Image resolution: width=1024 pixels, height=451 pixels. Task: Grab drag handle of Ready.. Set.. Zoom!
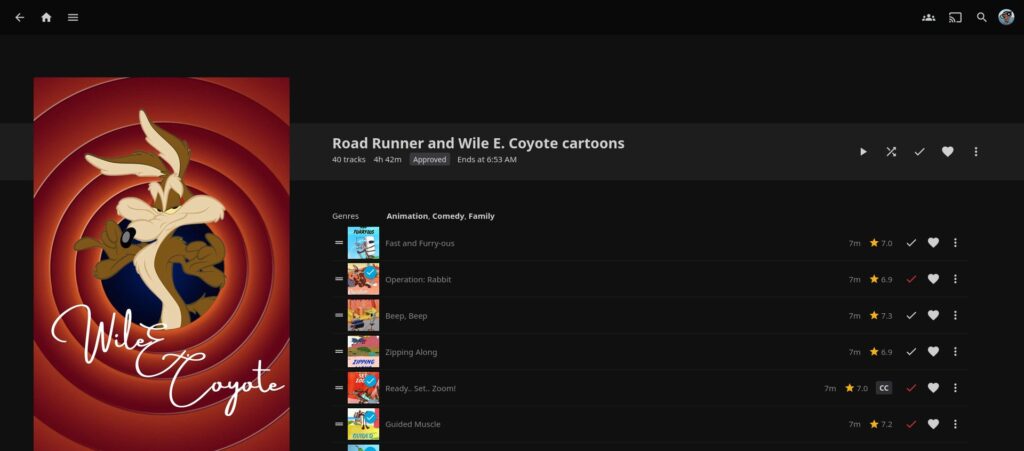tap(339, 388)
